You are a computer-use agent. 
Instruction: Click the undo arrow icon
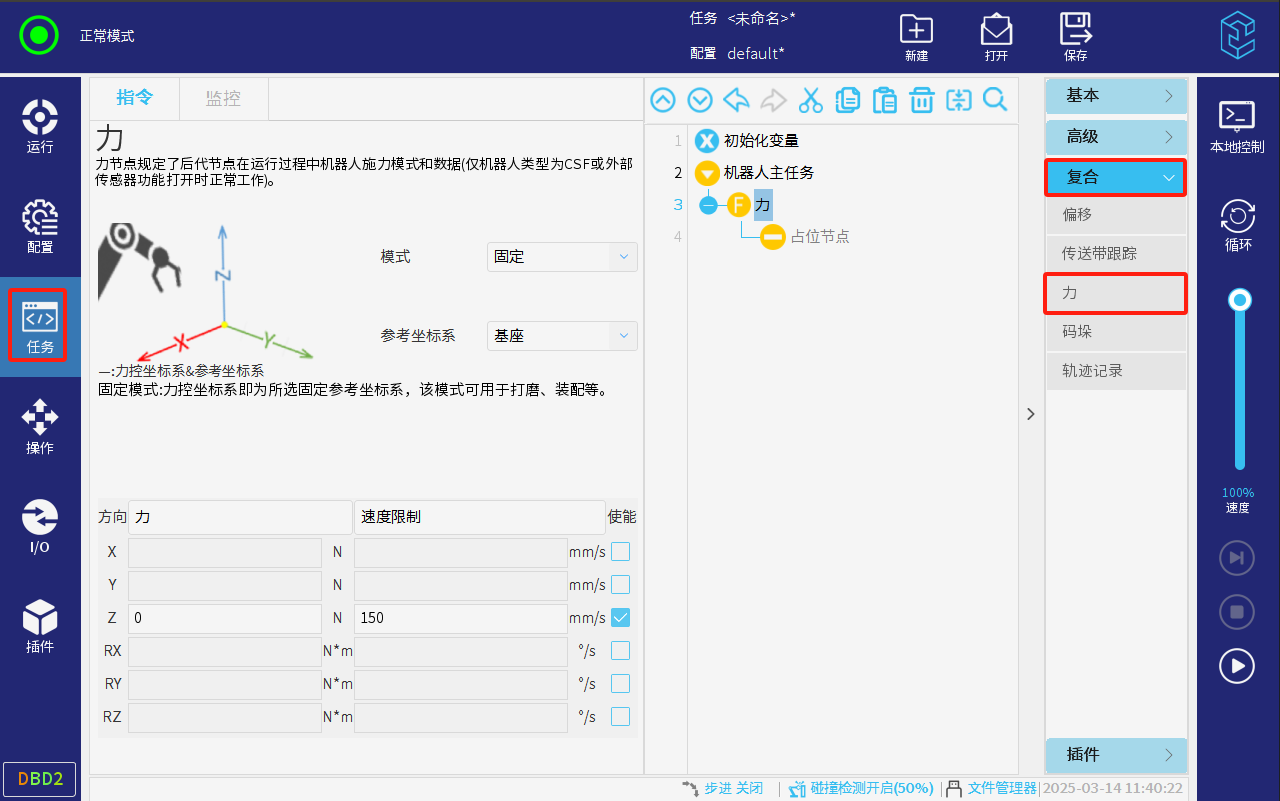[x=737, y=100]
